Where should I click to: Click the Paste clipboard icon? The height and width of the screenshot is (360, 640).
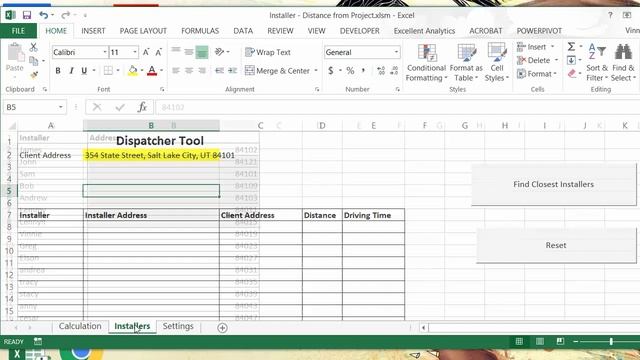[x=15, y=53]
